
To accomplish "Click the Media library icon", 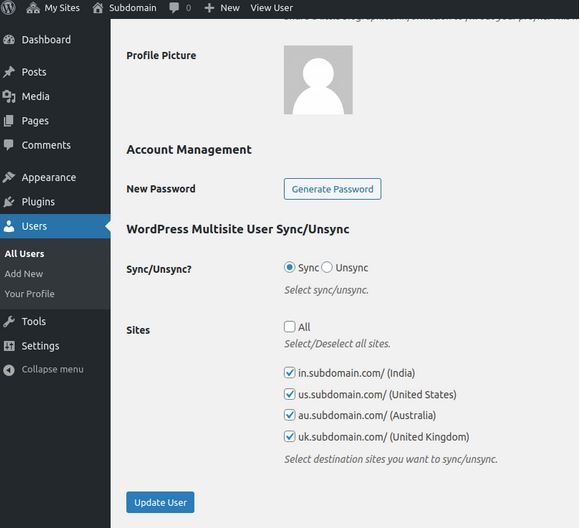I will click(x=9, y=96).
